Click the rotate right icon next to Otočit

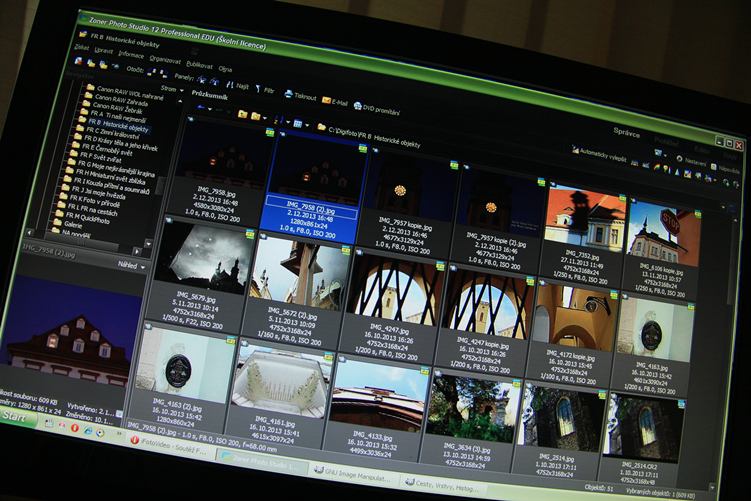[x=163, y=73]
